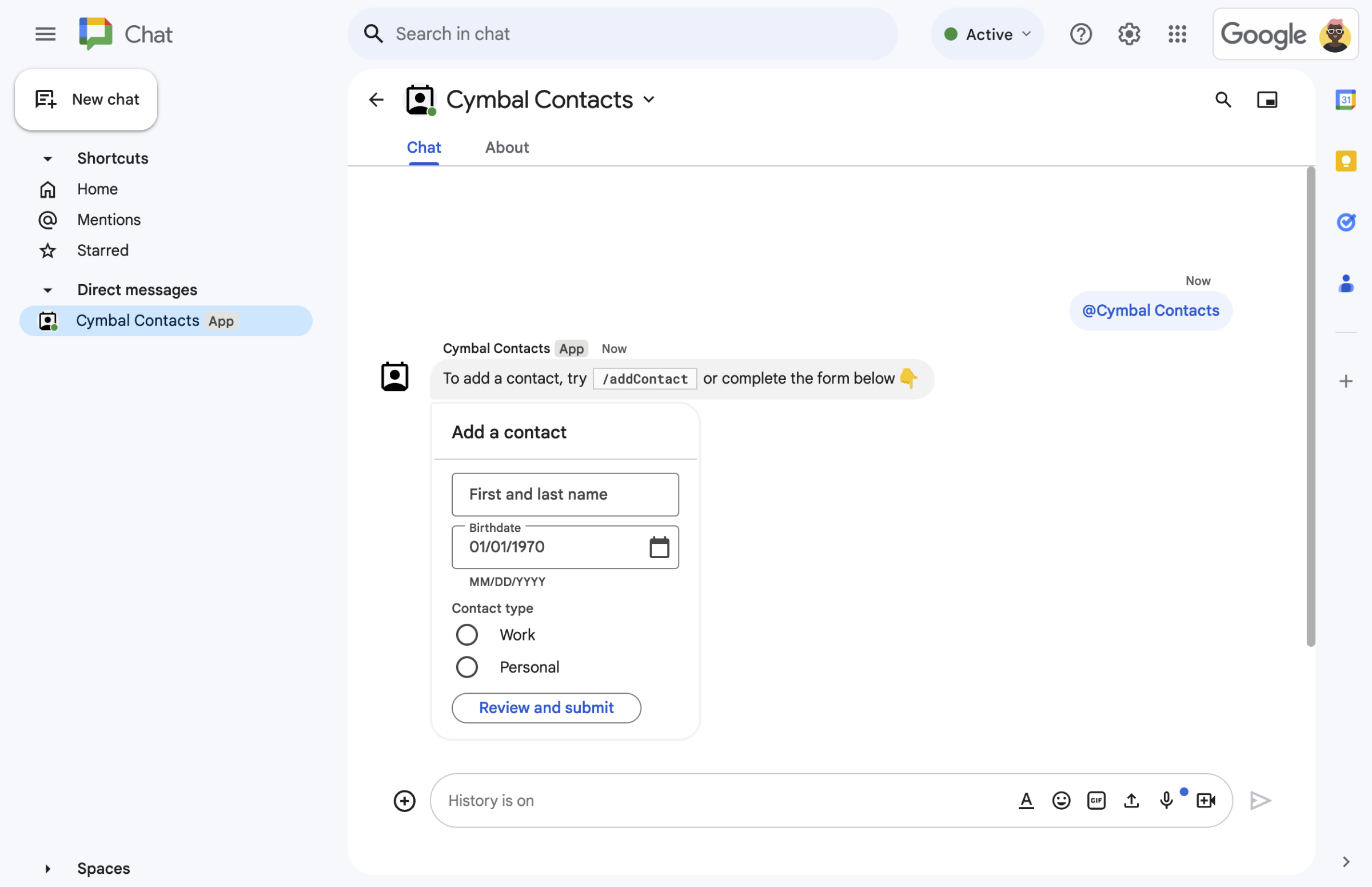Click the split view panel icon

coord(1267,99)
